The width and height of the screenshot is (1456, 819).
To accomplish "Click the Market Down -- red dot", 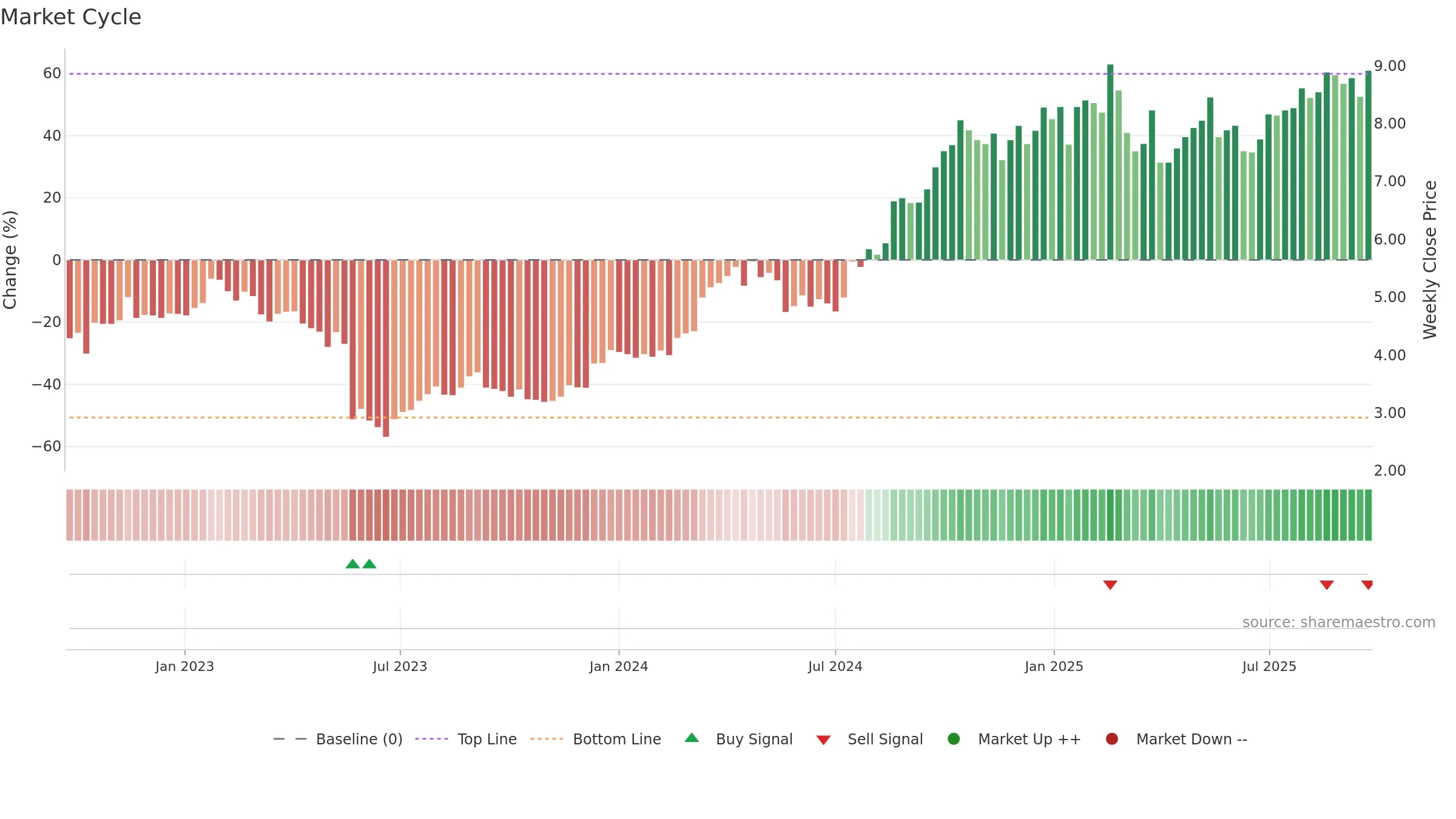I will 1112,739.
